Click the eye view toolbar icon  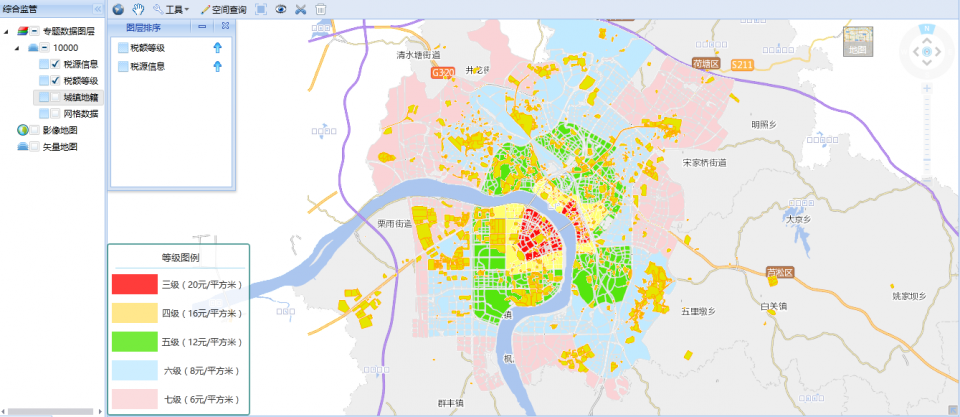click(x=281, y=9)
